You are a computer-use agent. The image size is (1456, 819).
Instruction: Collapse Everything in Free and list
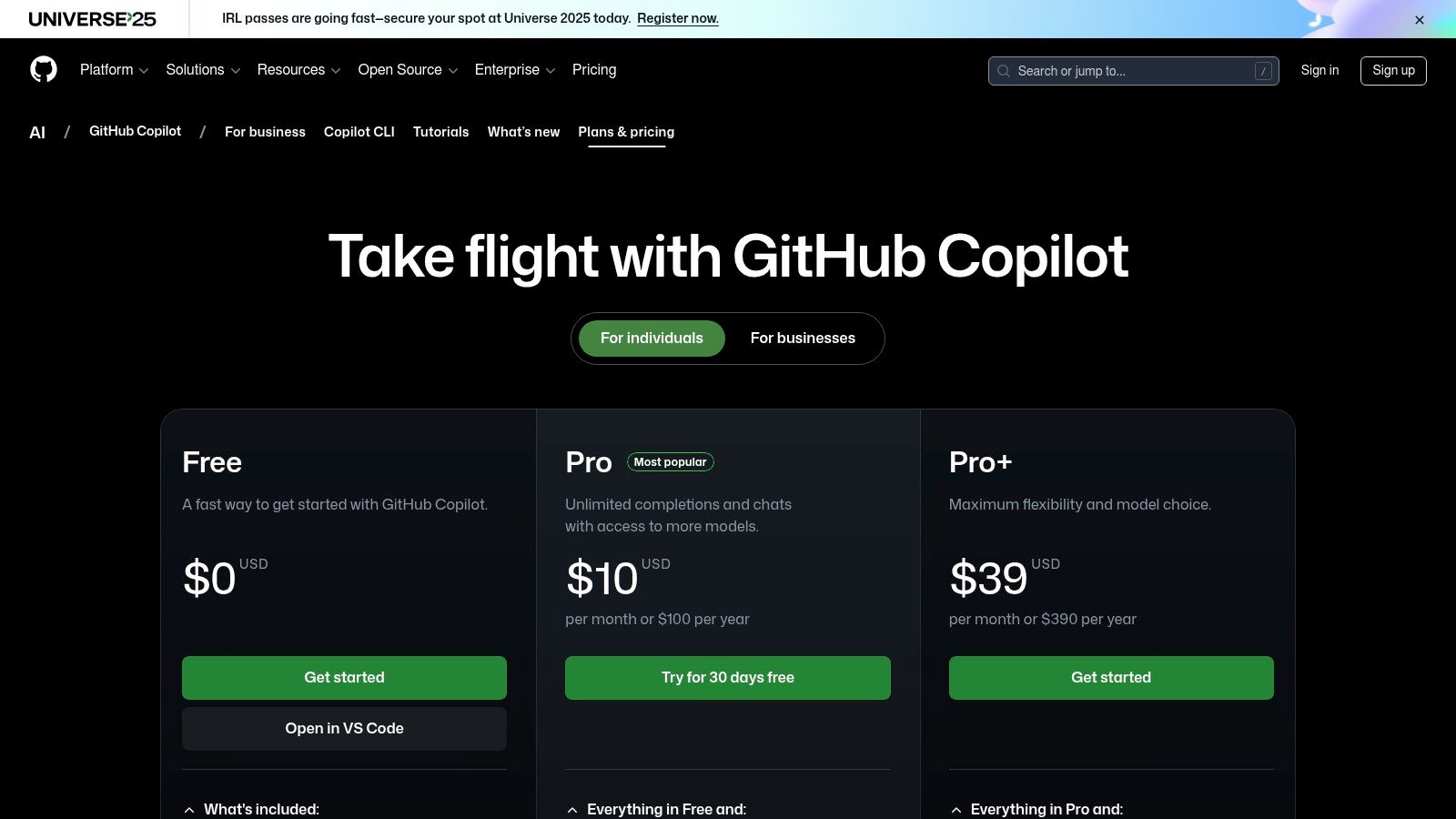[x=656, y=809]
